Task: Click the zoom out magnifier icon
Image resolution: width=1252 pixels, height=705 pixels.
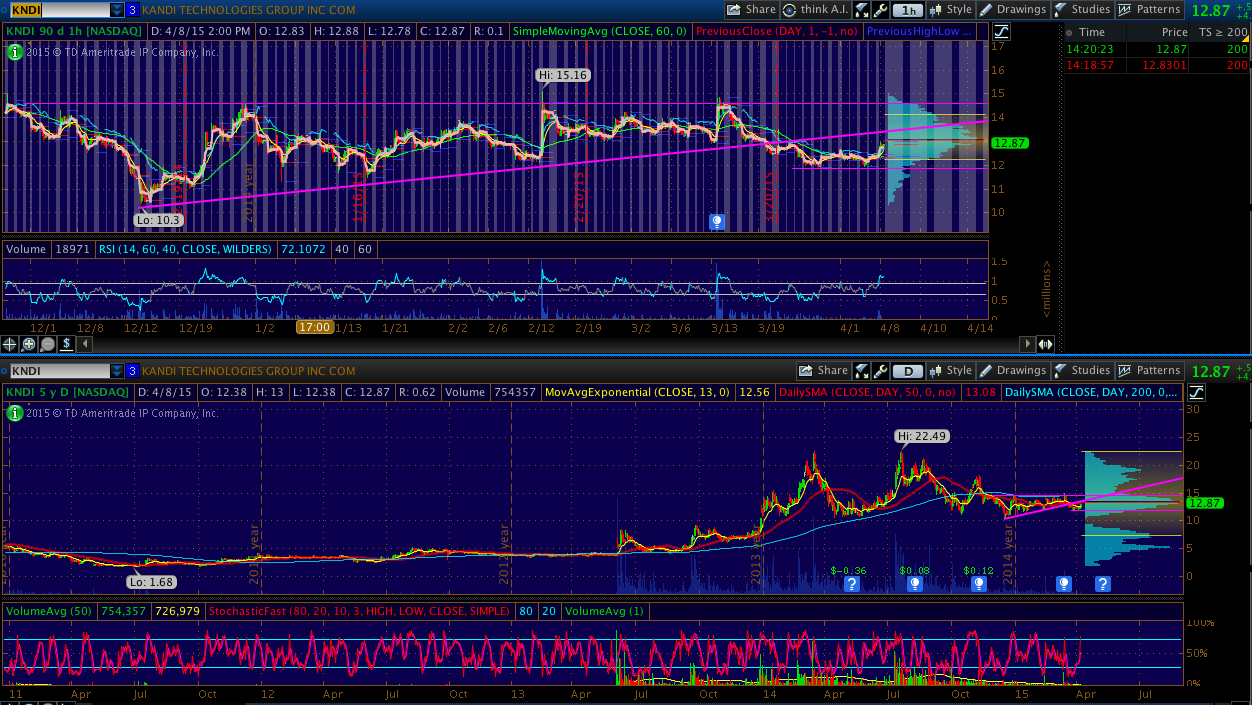Action: click(x=47, y=344)
